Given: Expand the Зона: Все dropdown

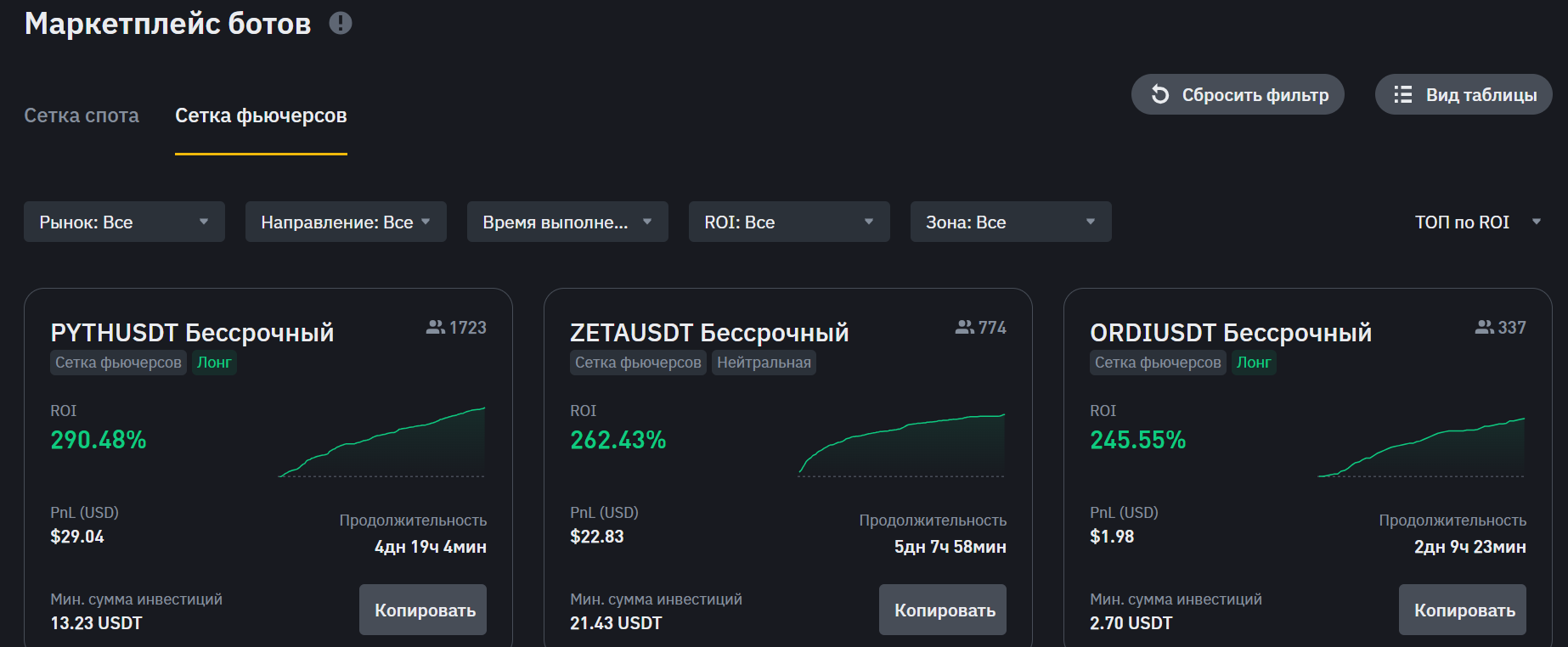Looking at the screenshot, I should [1011, 222].
